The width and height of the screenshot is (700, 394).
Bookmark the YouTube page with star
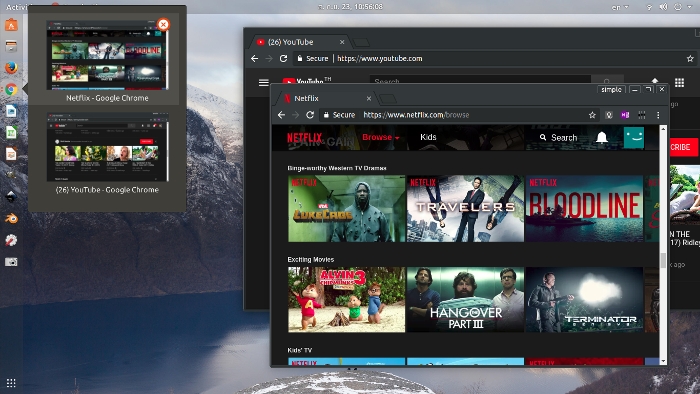tap(690, 58)
